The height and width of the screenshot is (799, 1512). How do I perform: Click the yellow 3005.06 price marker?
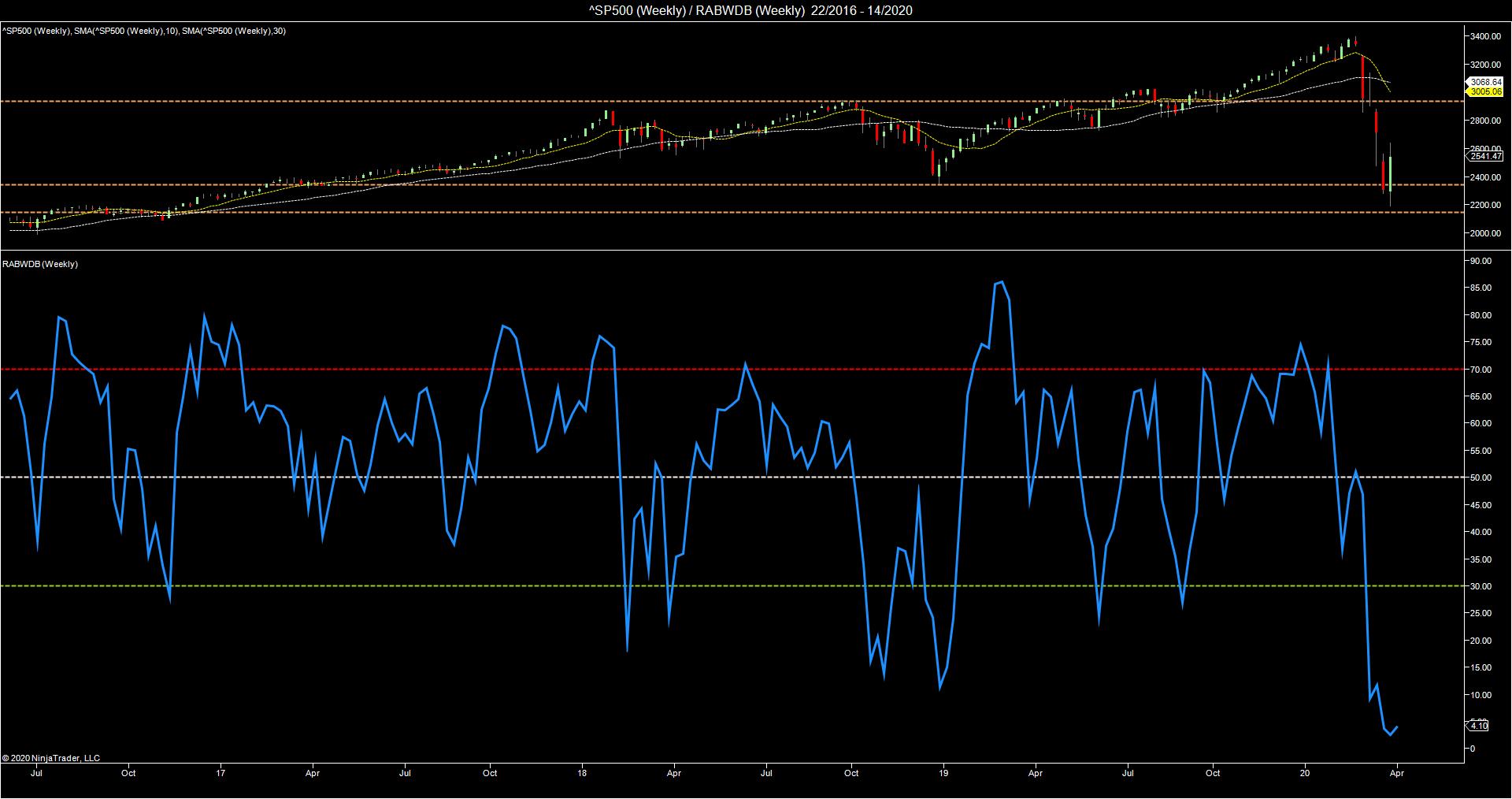[1485, 91]
